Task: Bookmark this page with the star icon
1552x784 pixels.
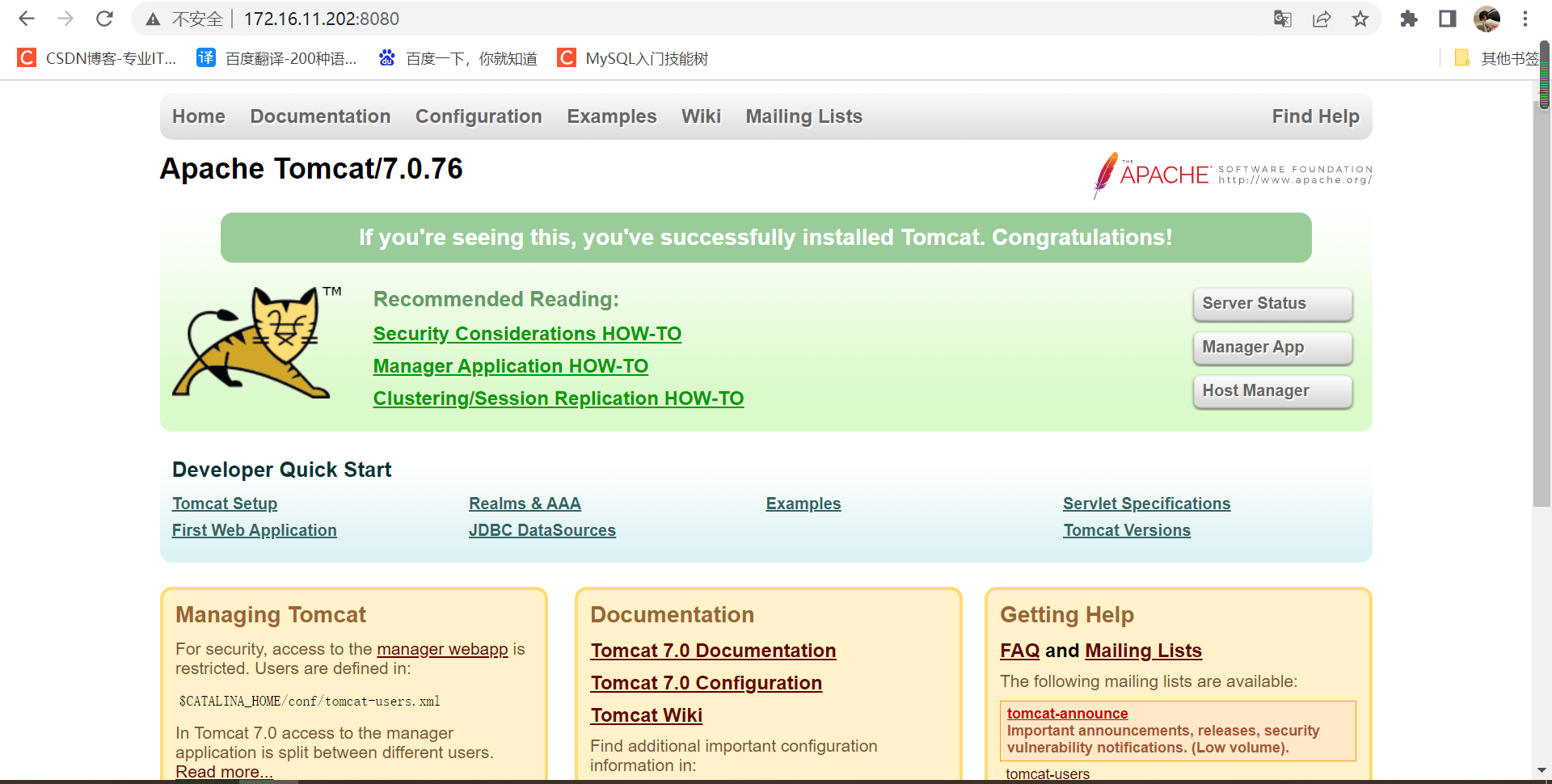Action: click(1360, 19)
